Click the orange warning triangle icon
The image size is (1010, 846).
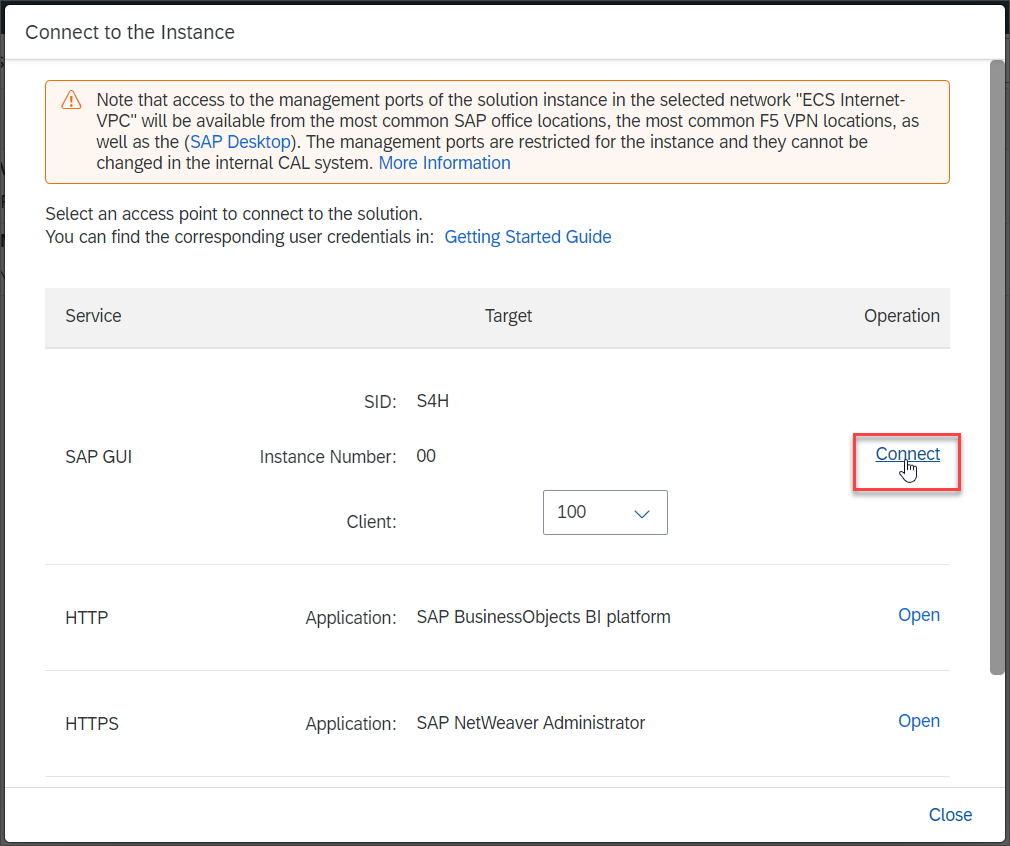tap(71, 100)
